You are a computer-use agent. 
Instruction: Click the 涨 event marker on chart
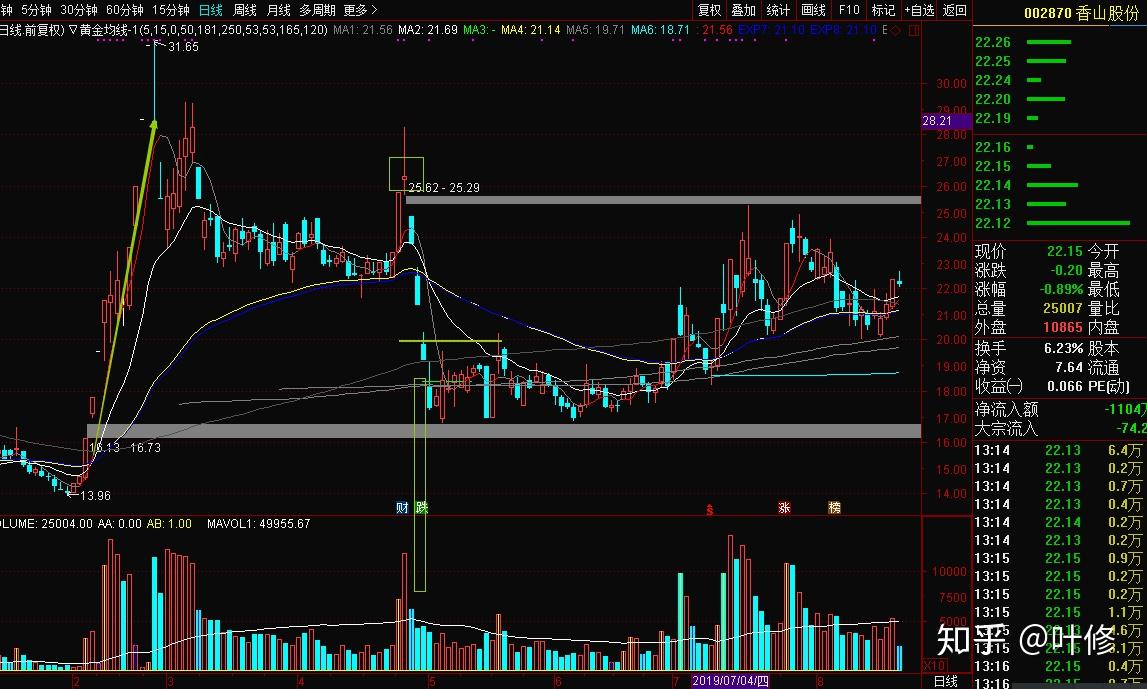coord(784,508)
